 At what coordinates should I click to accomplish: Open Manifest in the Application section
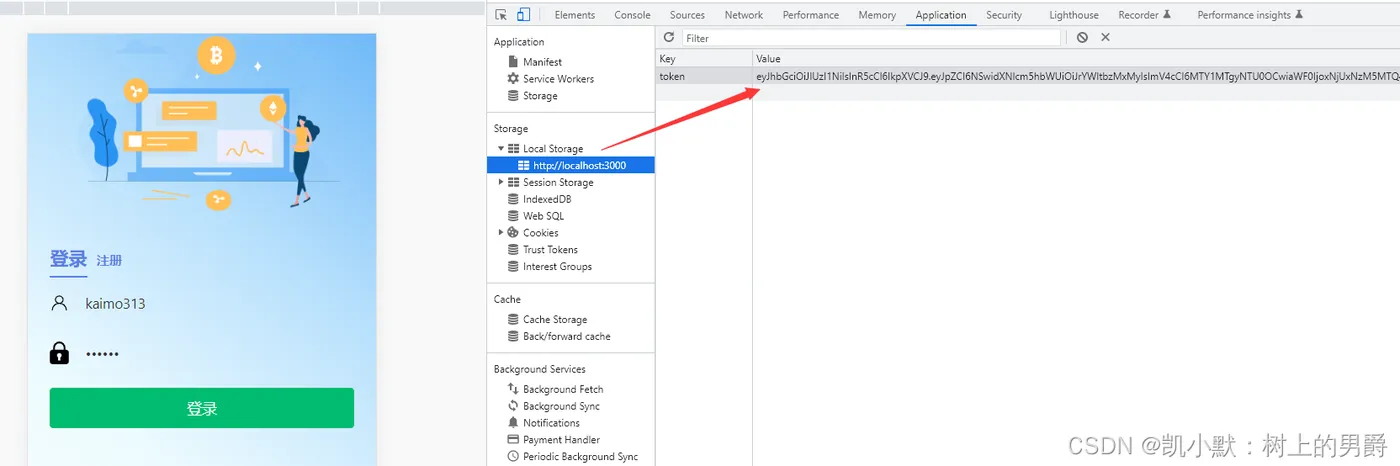click(542, 62)
